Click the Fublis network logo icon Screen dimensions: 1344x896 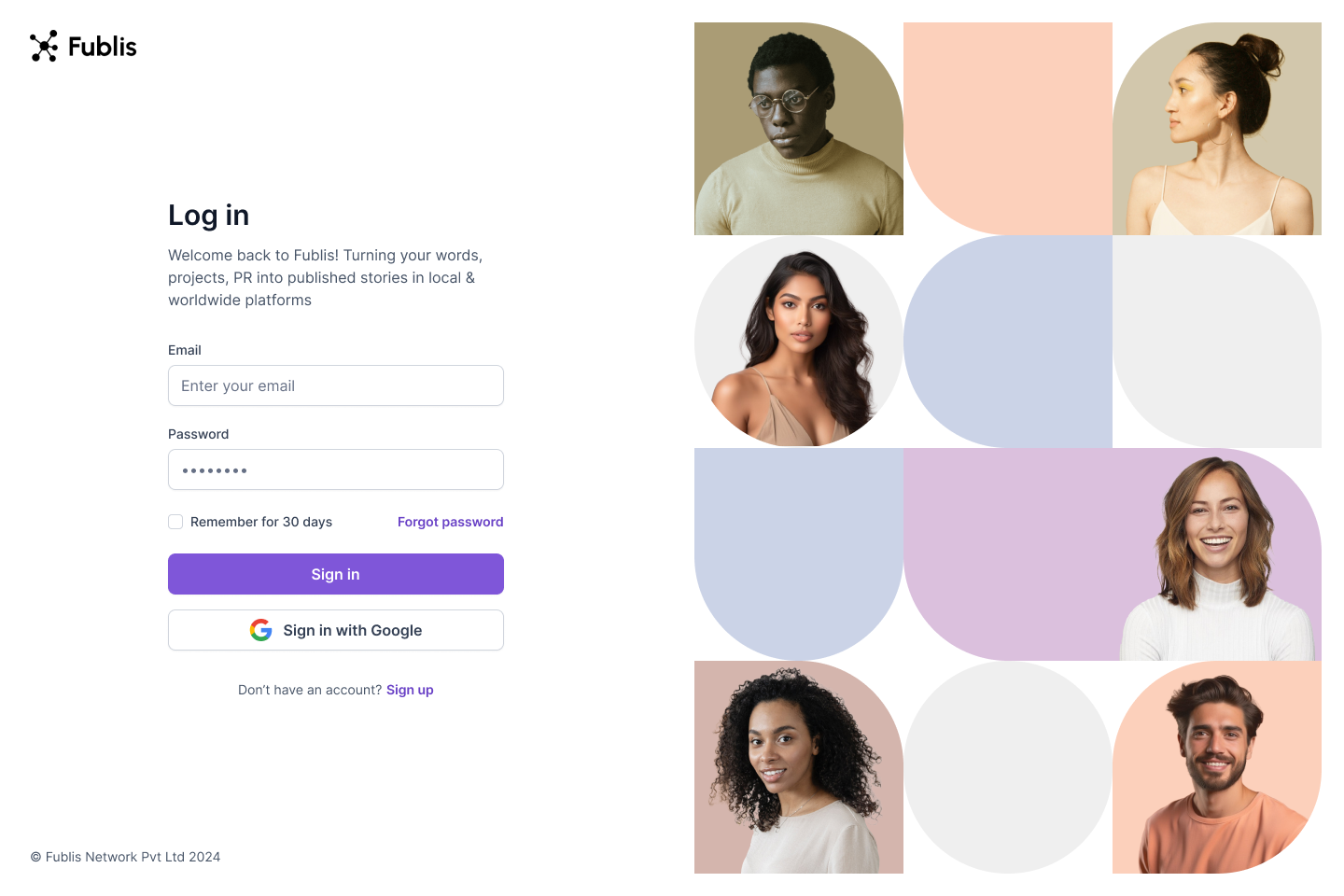tap(44, 47)
